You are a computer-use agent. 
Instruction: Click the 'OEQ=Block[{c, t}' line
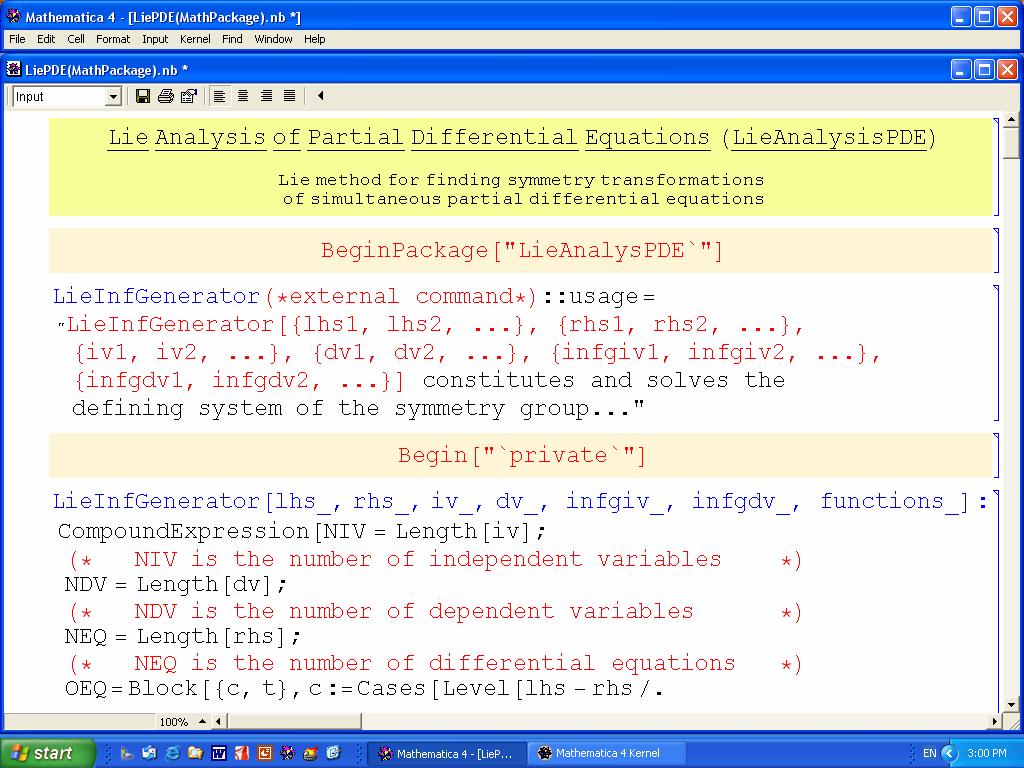(364, 688)
